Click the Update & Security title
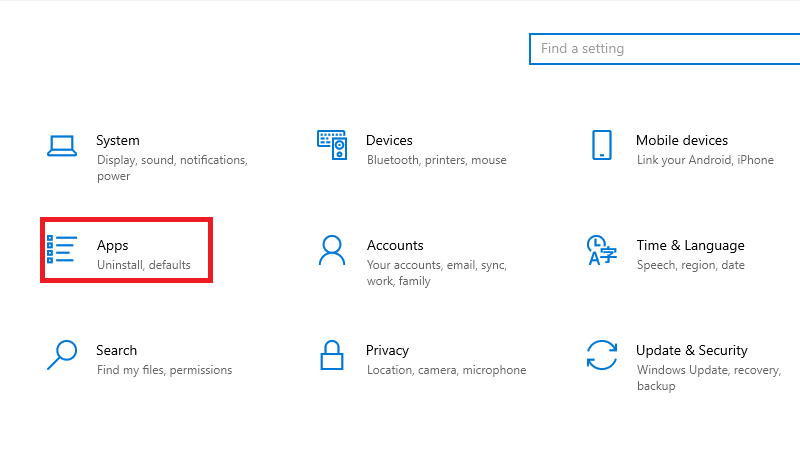 coord(691,351)
